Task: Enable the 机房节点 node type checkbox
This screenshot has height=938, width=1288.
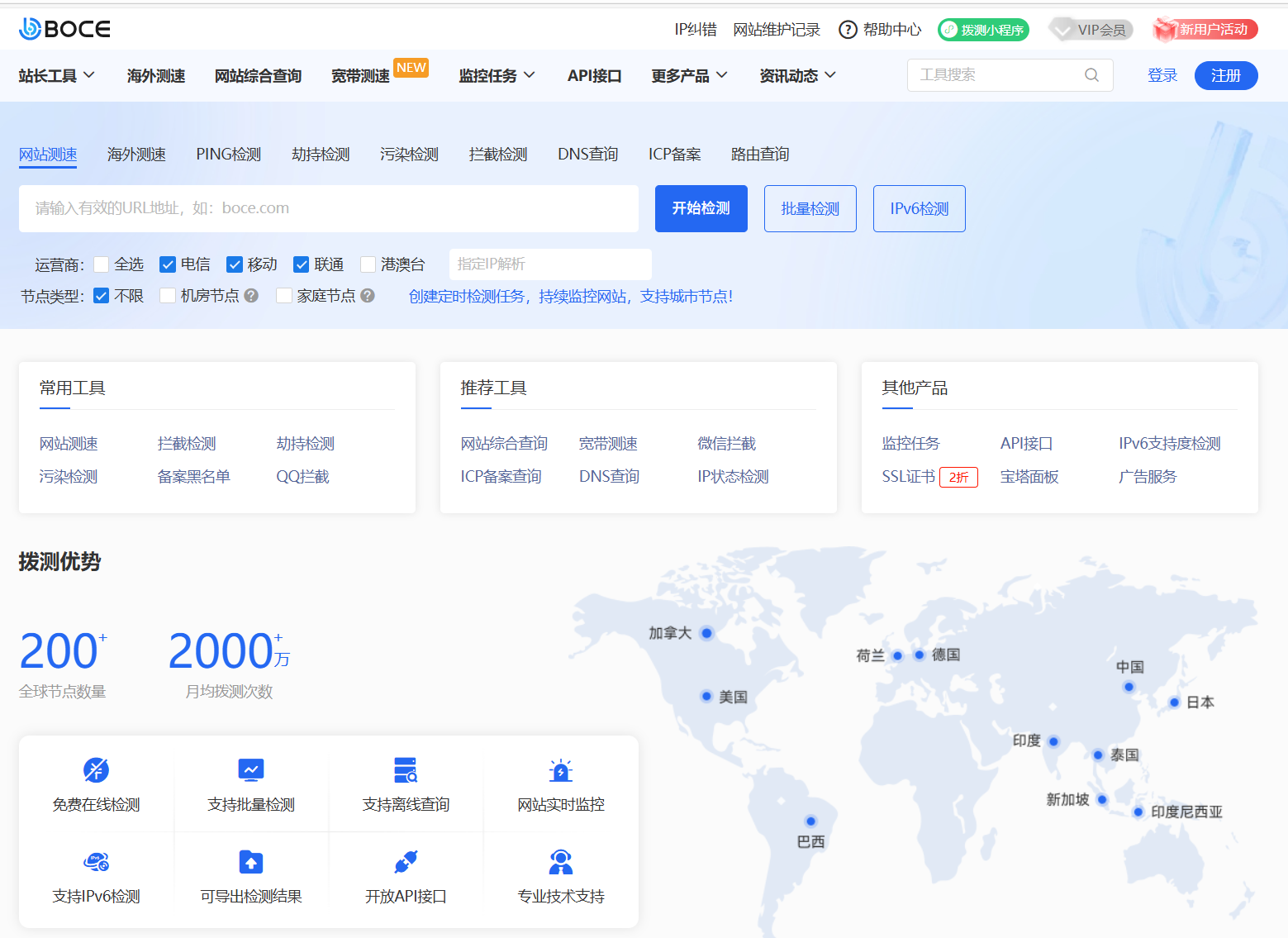Action: tap(168, 295)
